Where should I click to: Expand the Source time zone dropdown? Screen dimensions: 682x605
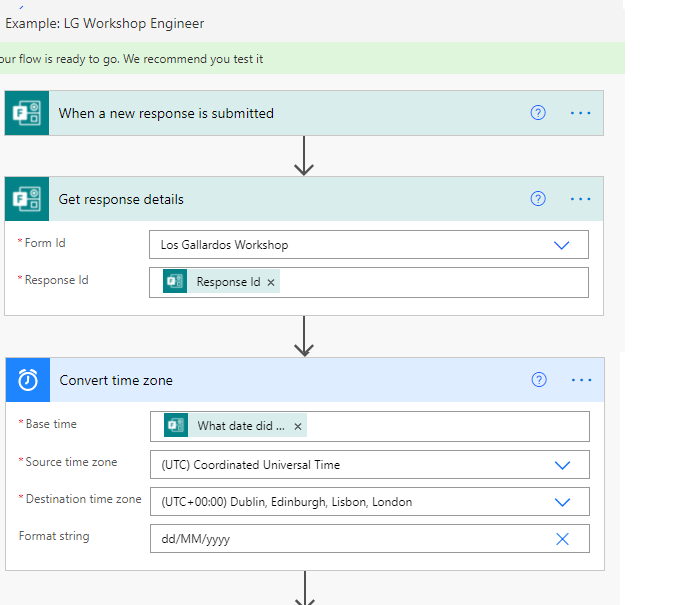point(562,465)
